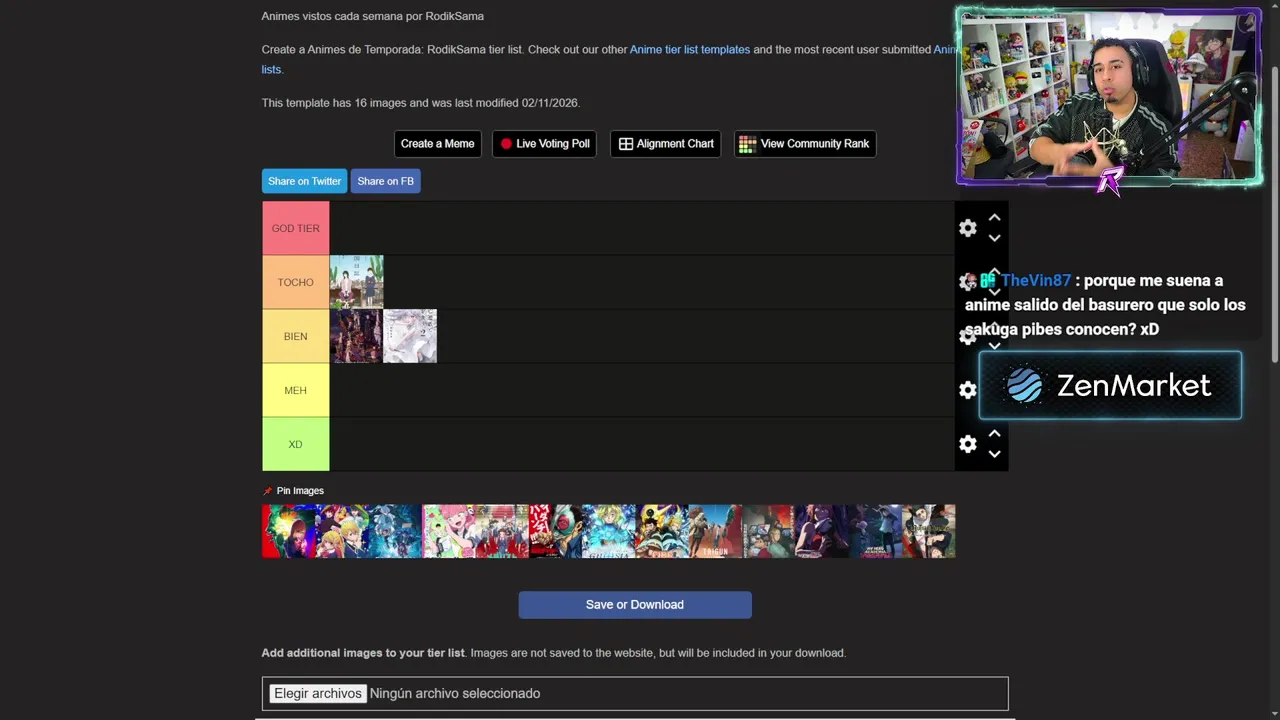The height and width of the screenshot is (720, 1280).
Task: Share tier list on FB
Action: pyautogui.click(x=385, y=181)
